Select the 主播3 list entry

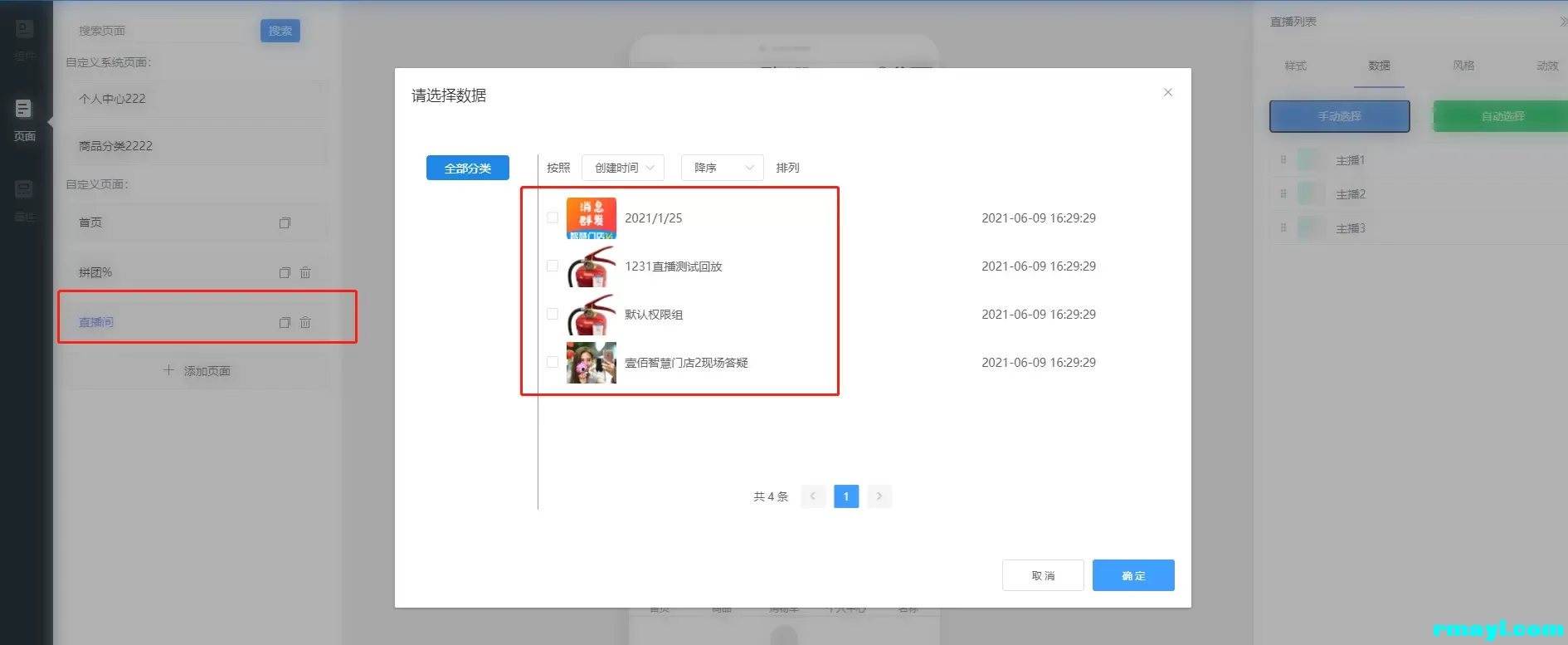click(x=1419, y=228)
